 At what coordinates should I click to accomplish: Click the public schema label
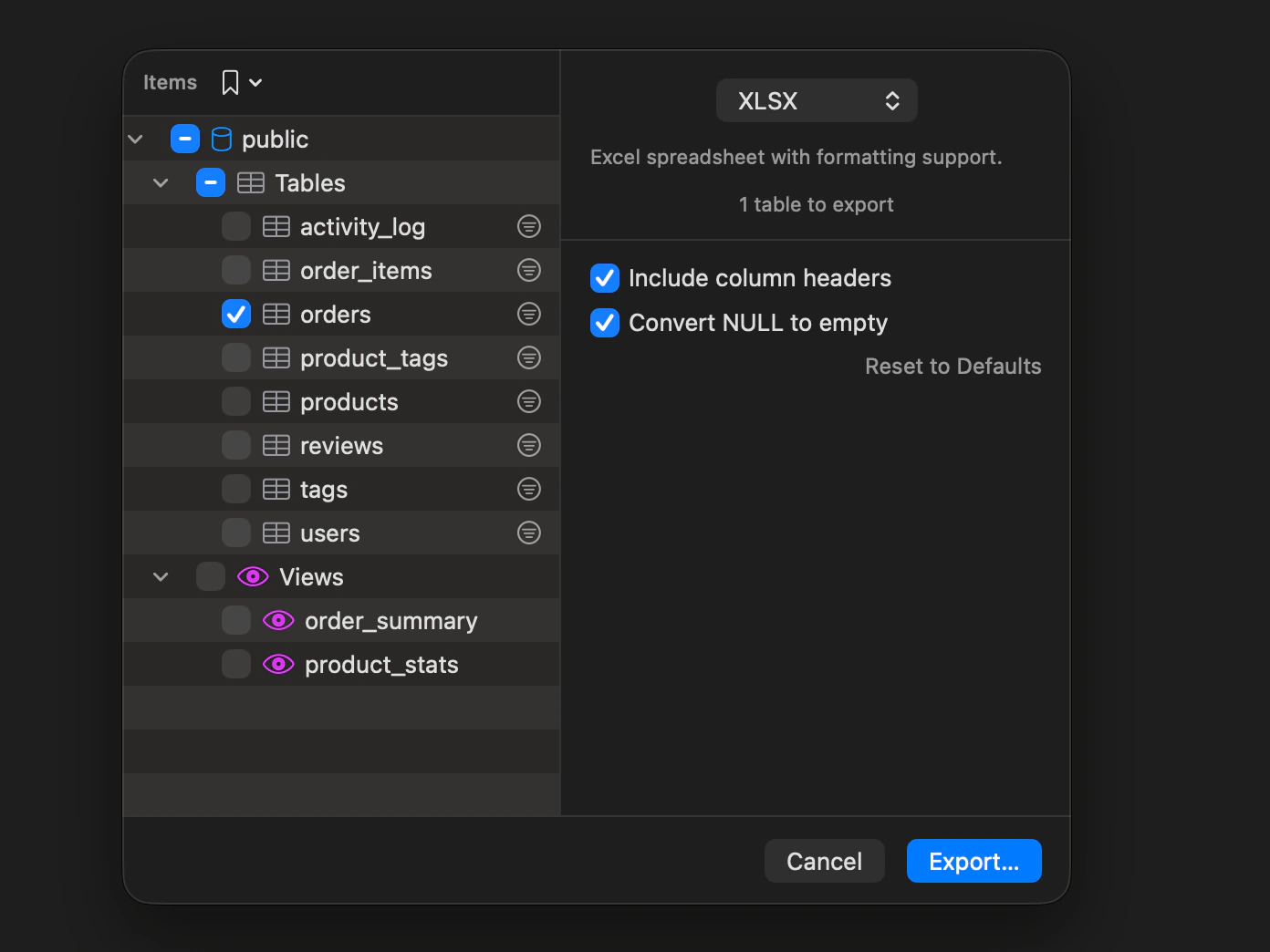click(x=276, y=140)
